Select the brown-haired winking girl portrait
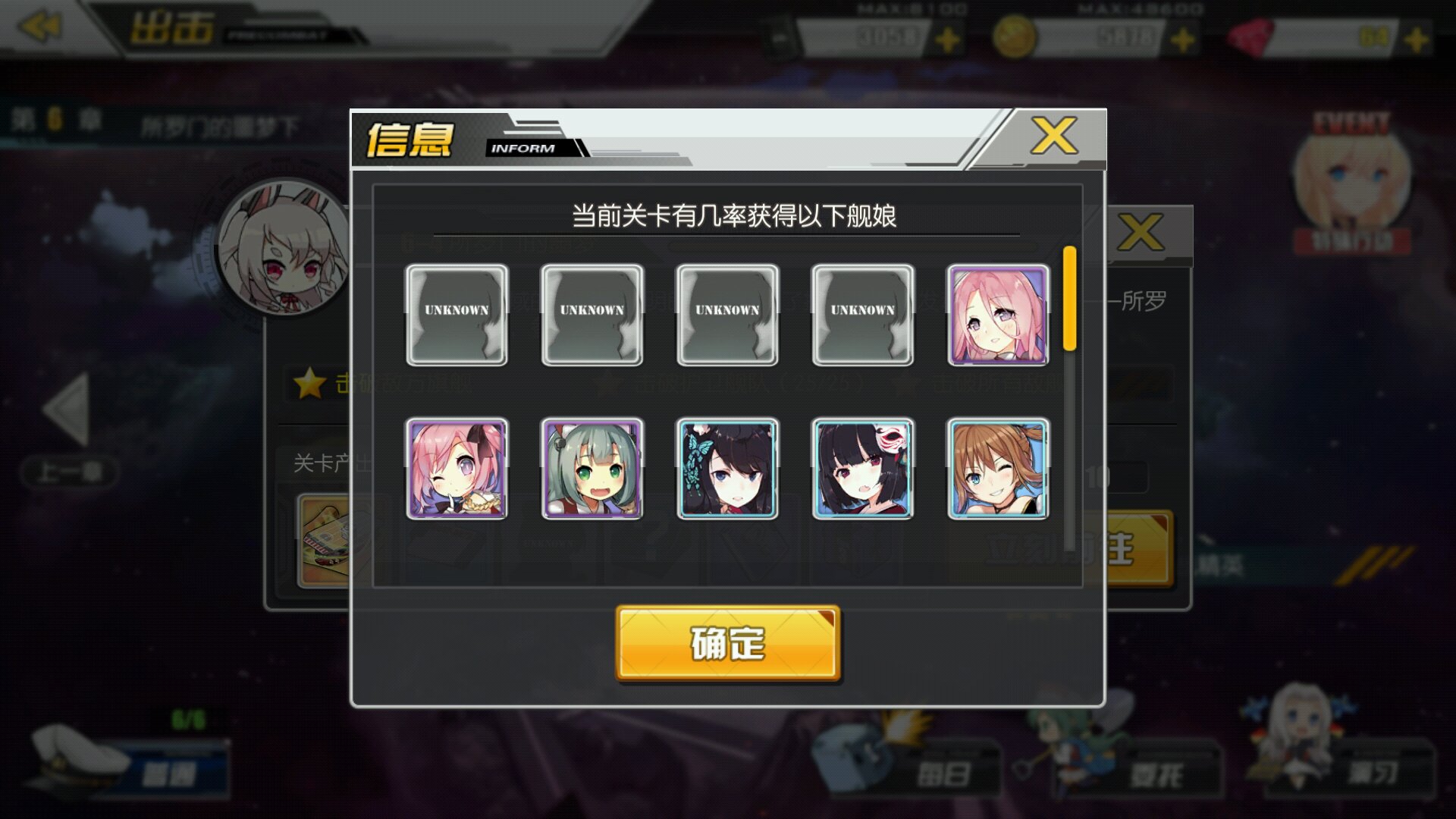1456x819 pixels. (x=998, y=469)
